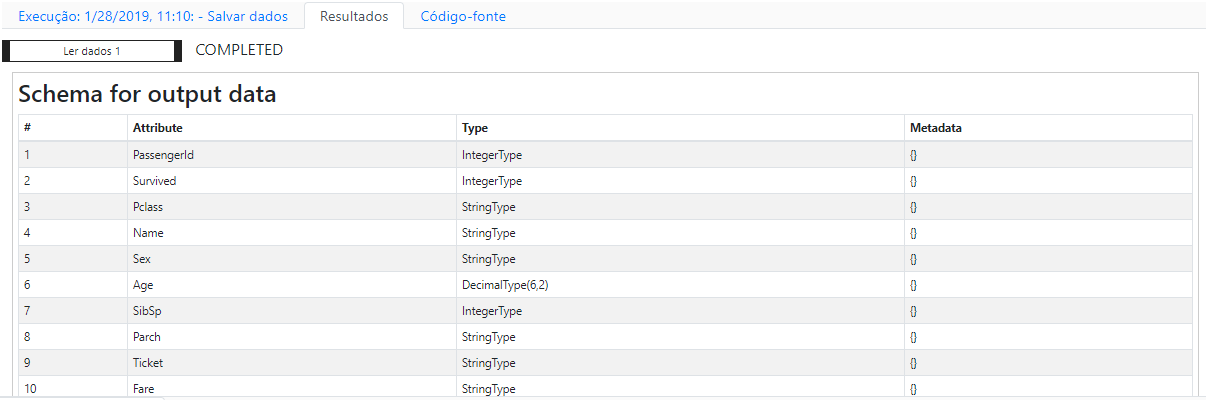The width and height of the screenshot is (1206, 400).
Task: Click the SibSp attribute cell
Action: [292, 311]
